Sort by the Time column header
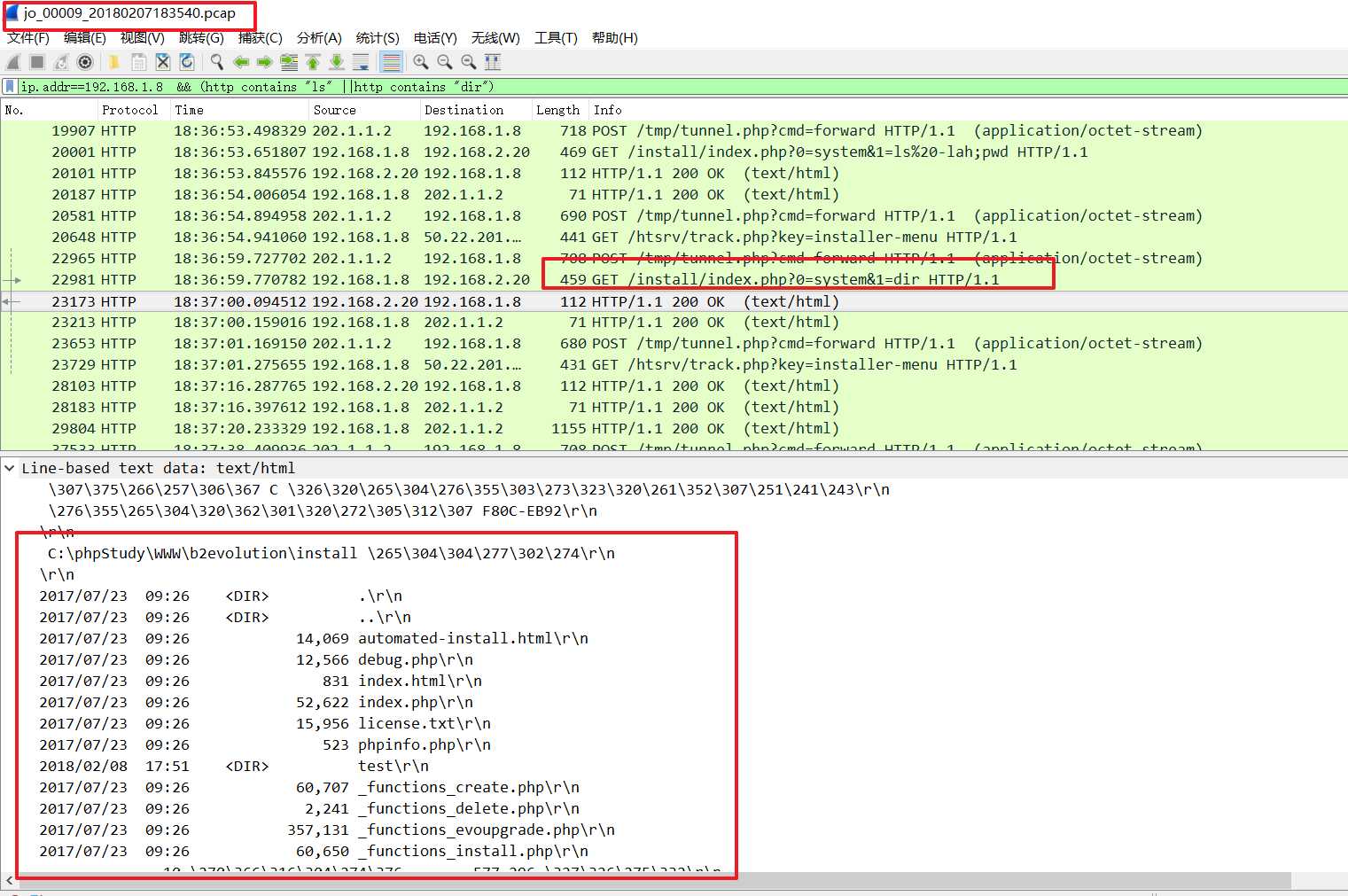This screenshot has width=1348, height=896. (239, 110)
